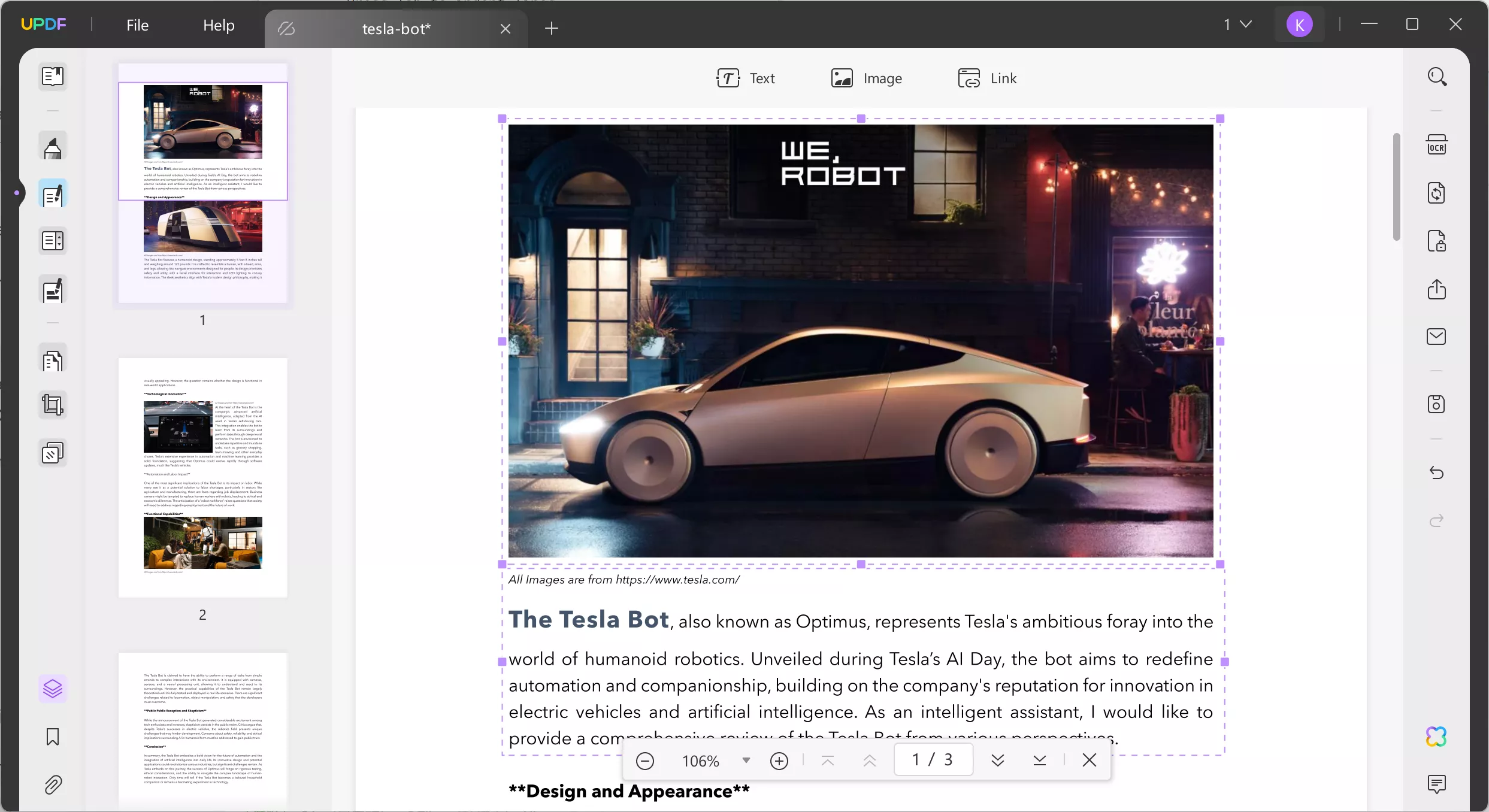Open the Fill and Sign tool
This screenshot has height=812, width=1489.
(53, 290)
